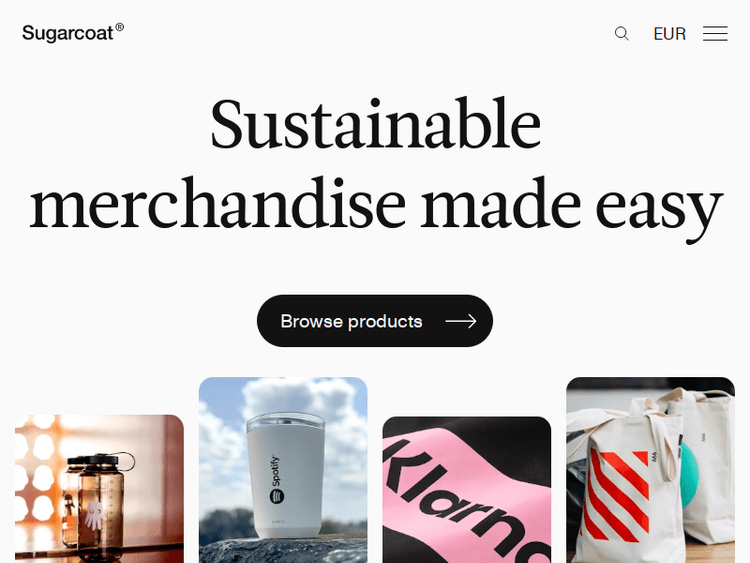
Task: Click the Browse products text label
Action: click(x=351, y=321)
